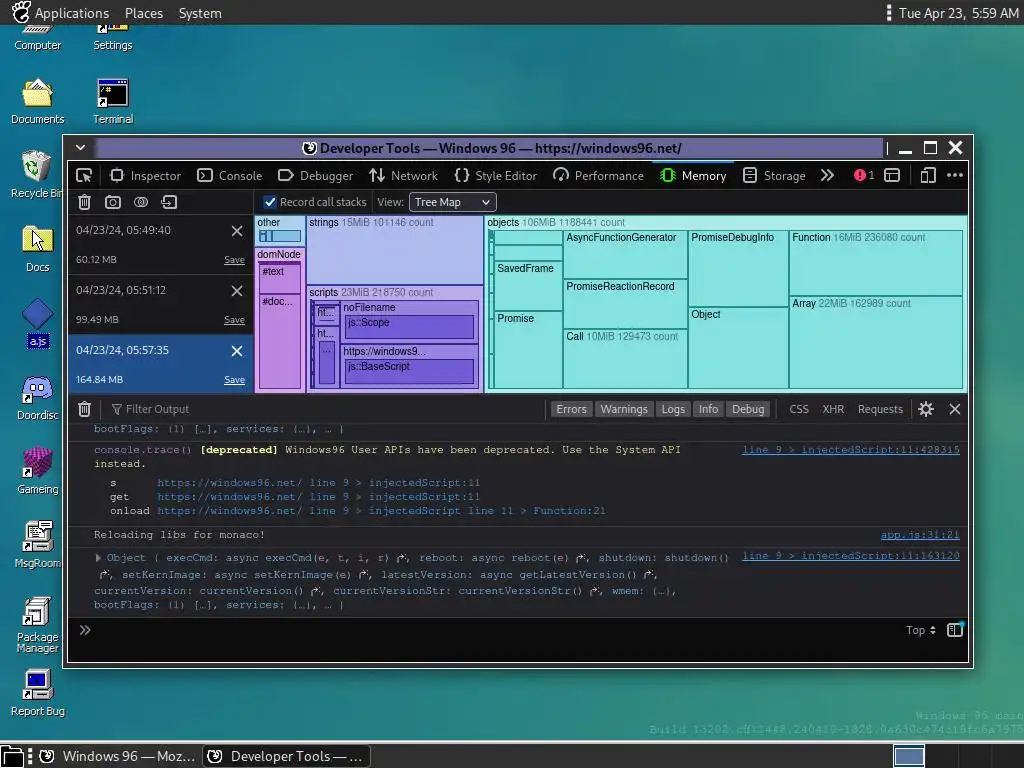Delete the 05:49:40 snapshot

[237, 231]
